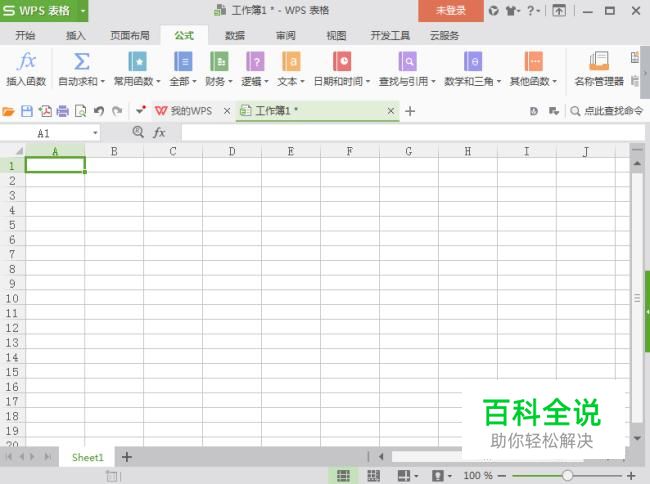This screenshot has width=650, height=484.
Task: Switch to the Data (数据) ribbon tab
Action: tap(234, 35)
